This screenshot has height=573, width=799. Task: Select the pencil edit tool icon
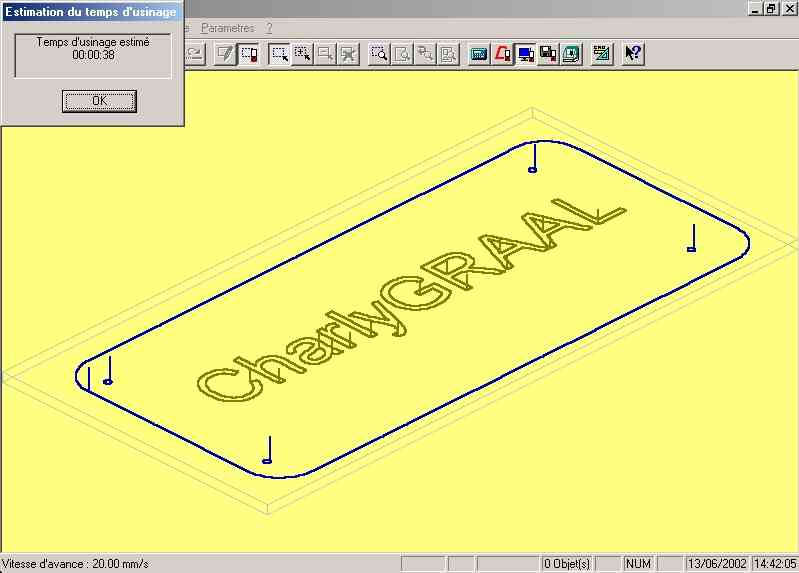226,54
